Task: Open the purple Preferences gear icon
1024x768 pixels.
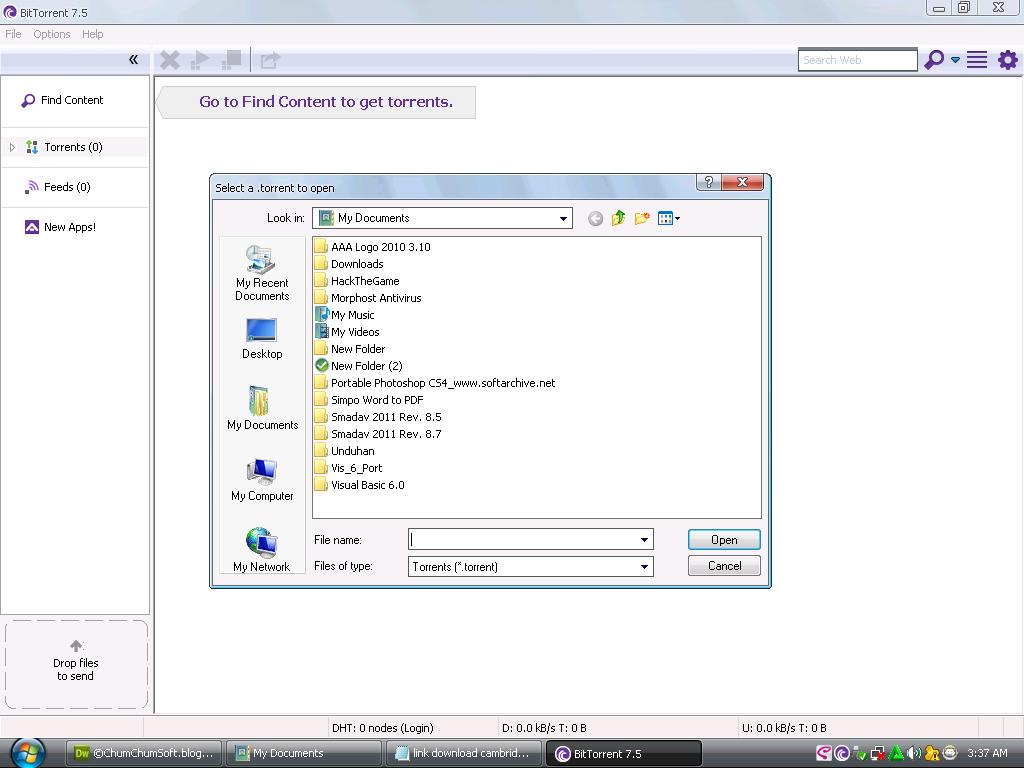Action: (x=1008, y=59)
